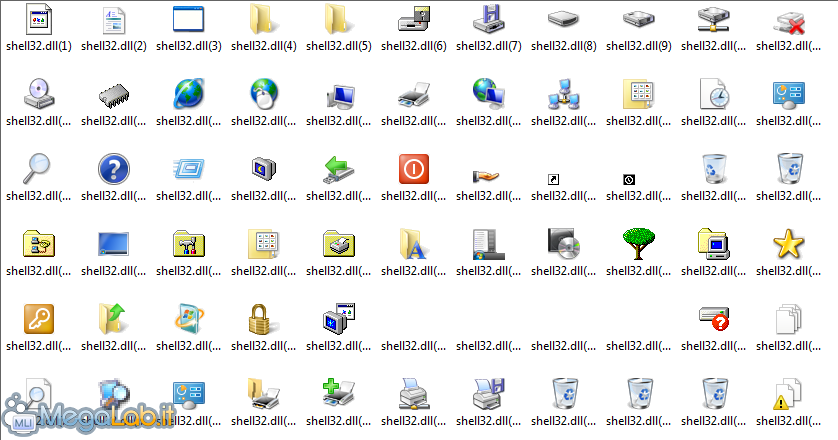
Task: Select the globe with mouse icon
Action: tap(264, 94)
